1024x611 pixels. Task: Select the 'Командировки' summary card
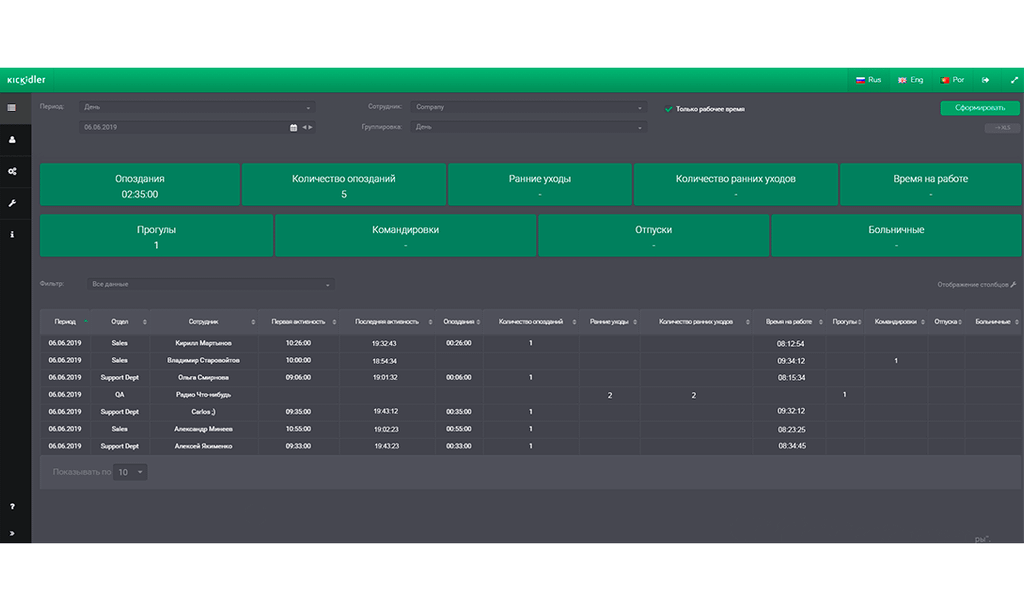click(405, 236)
